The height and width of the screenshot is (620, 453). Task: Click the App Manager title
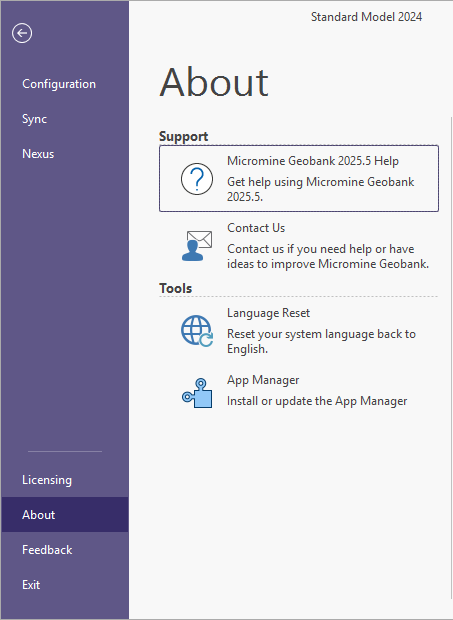click(x=263, y=380)
